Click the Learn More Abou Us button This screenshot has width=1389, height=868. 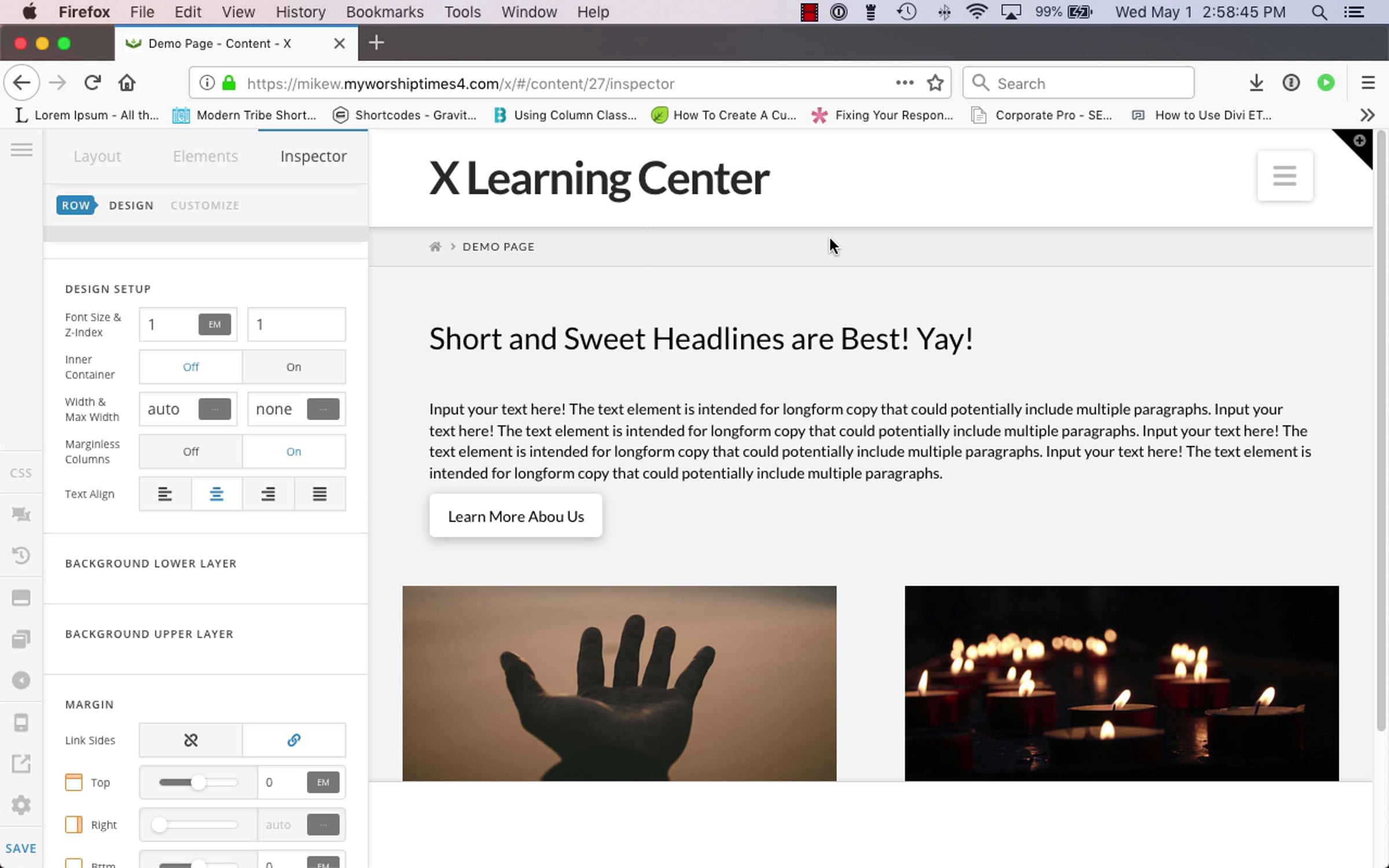(515, 516)
